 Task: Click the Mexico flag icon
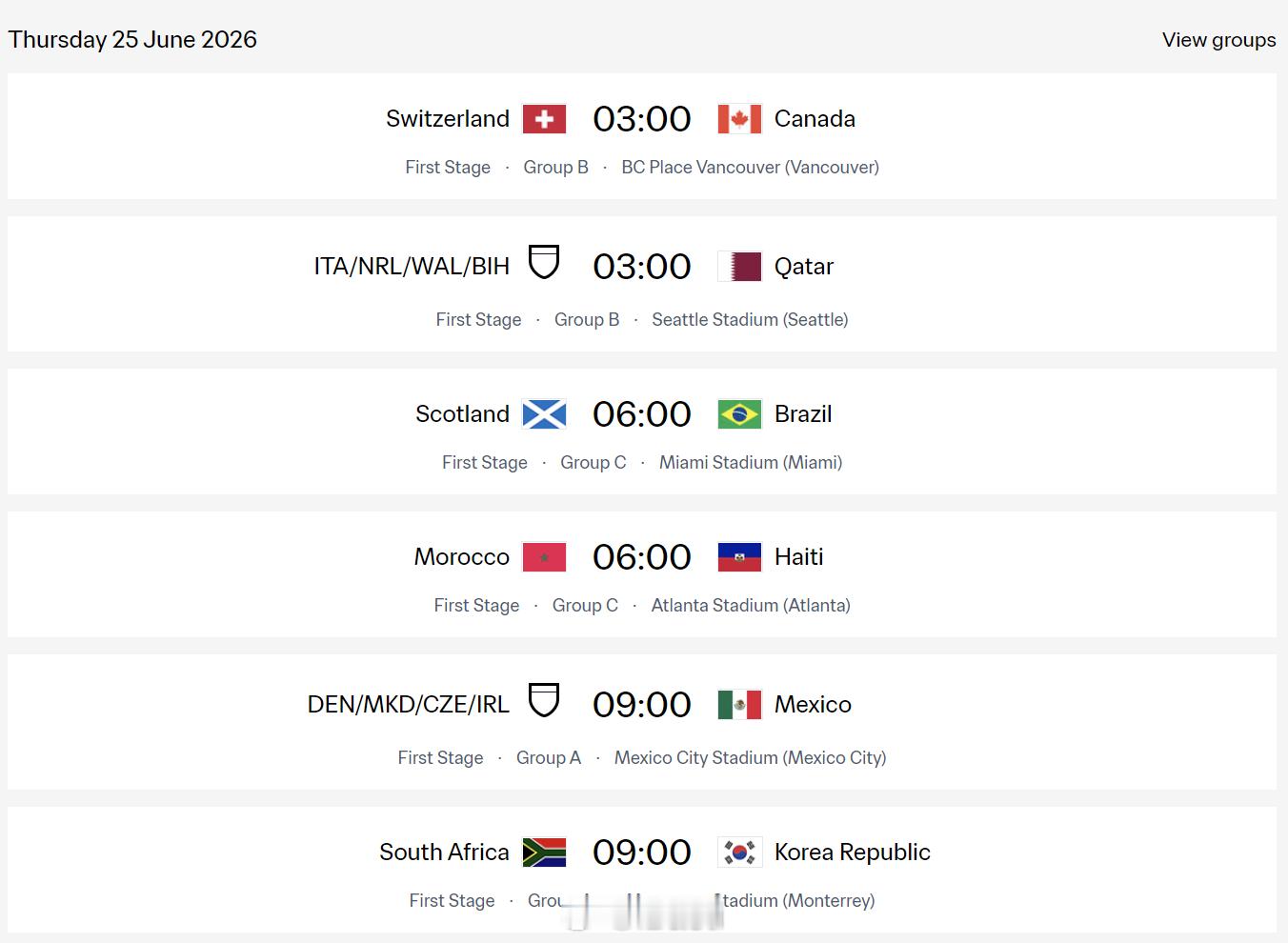739,705
